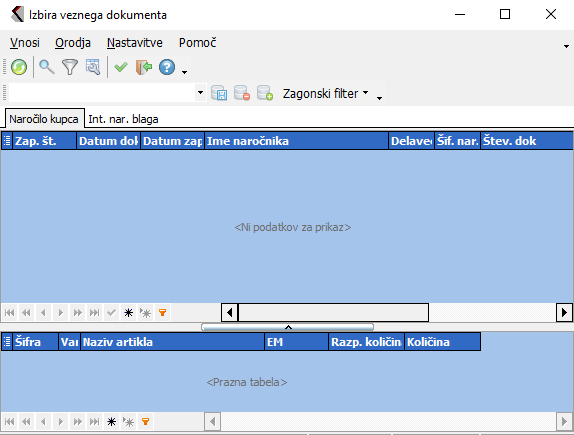Collapse the splitter between the two tables
This screenshot has width=574, height=435.
[288, 327]
